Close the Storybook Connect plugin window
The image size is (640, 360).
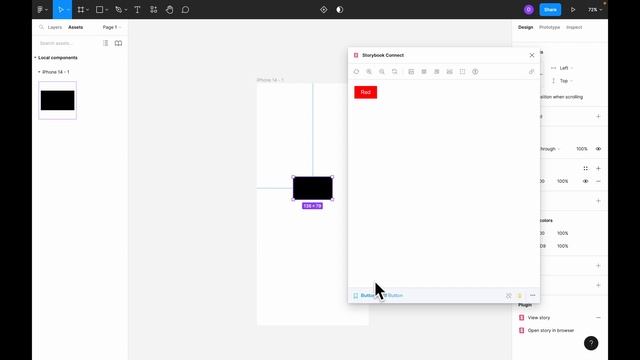click(x=531, y=55)
